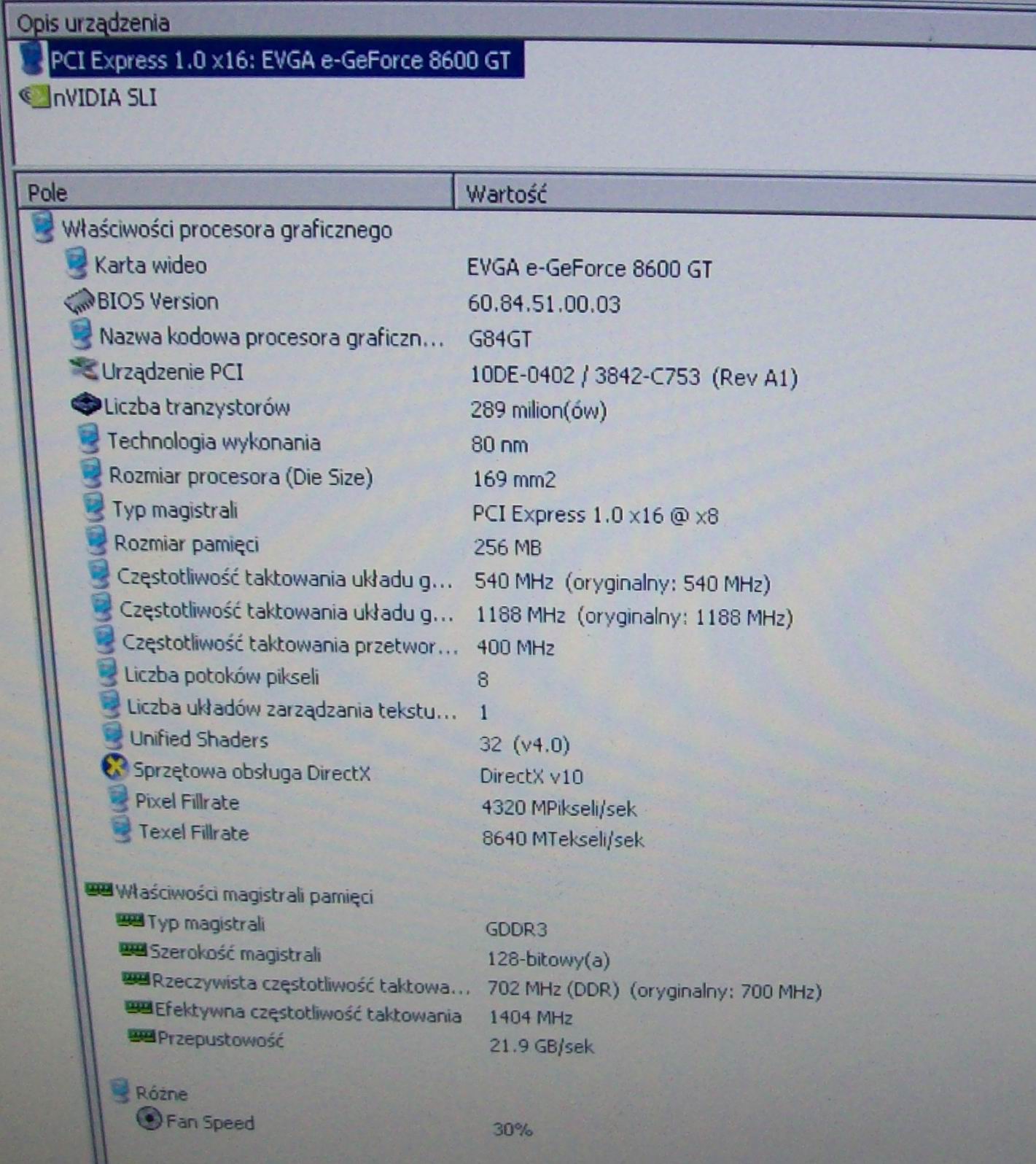
Task: Select the PCI Express EVGA e-GeForce 8600 GT device
Action: 281,60
